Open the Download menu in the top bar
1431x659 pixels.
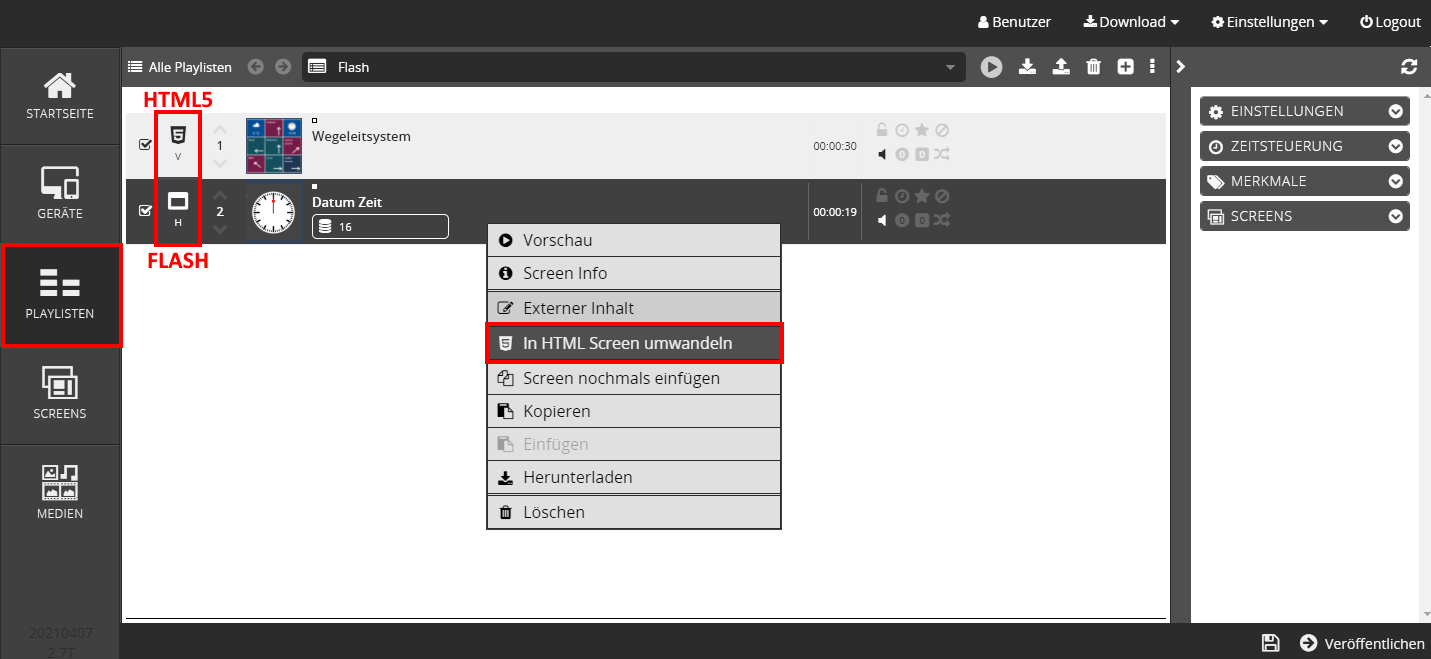pyautogui.click(x=1130, y=21)
